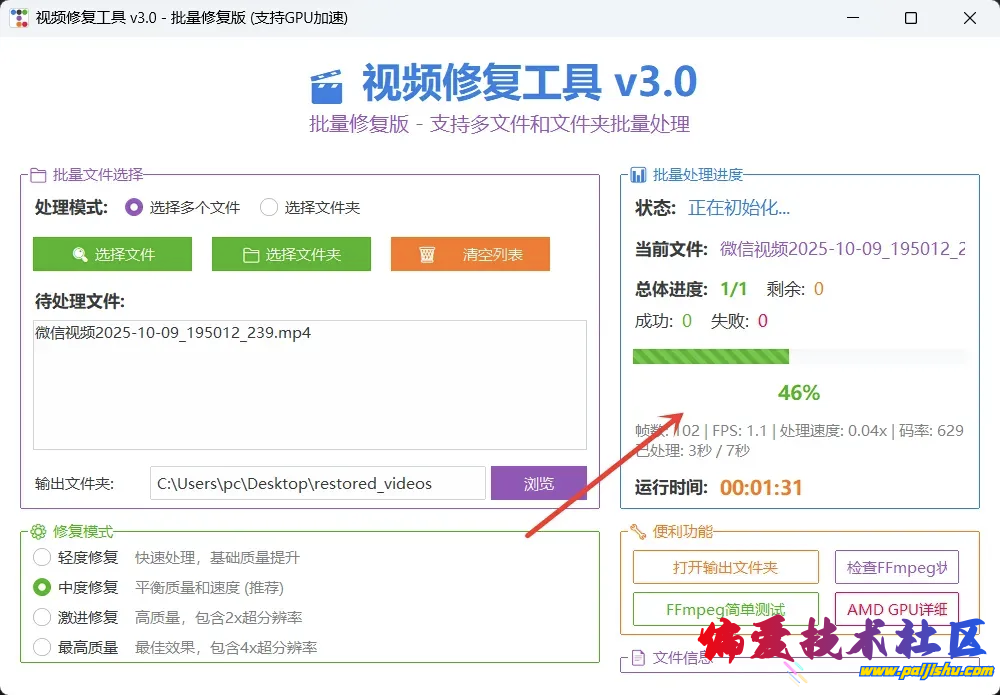Select 微信视频 mp4 file in pending list

pos(173,333)
